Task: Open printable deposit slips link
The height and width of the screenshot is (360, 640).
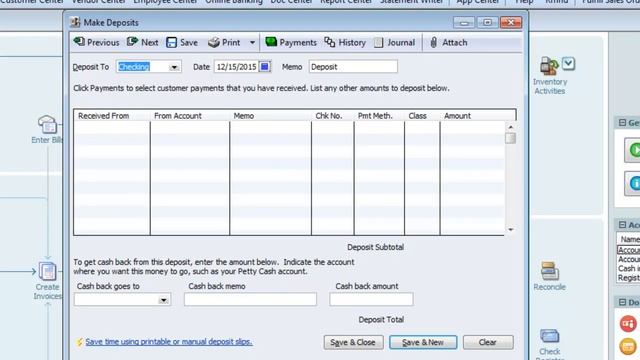Action: tap(169, 342)
